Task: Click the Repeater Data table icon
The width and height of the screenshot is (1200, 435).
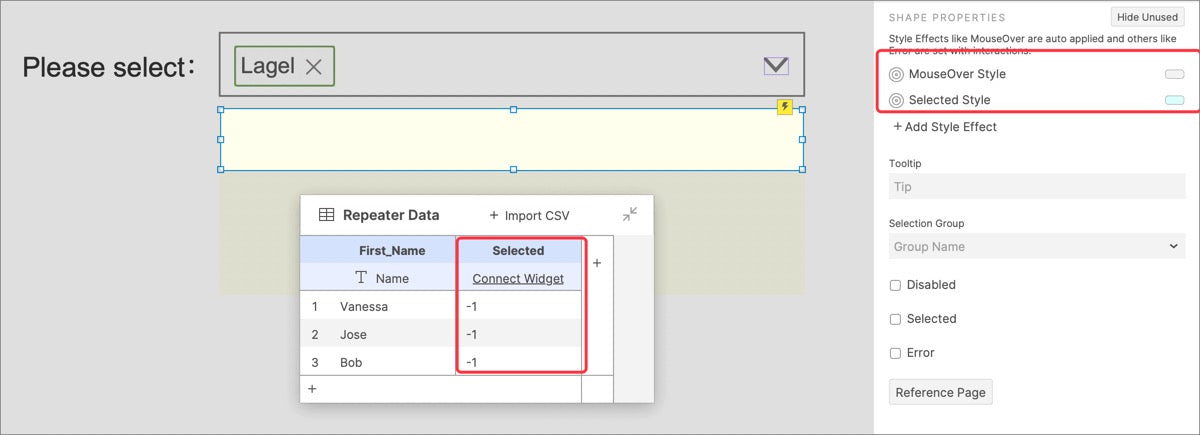Action: pos(327,215)
